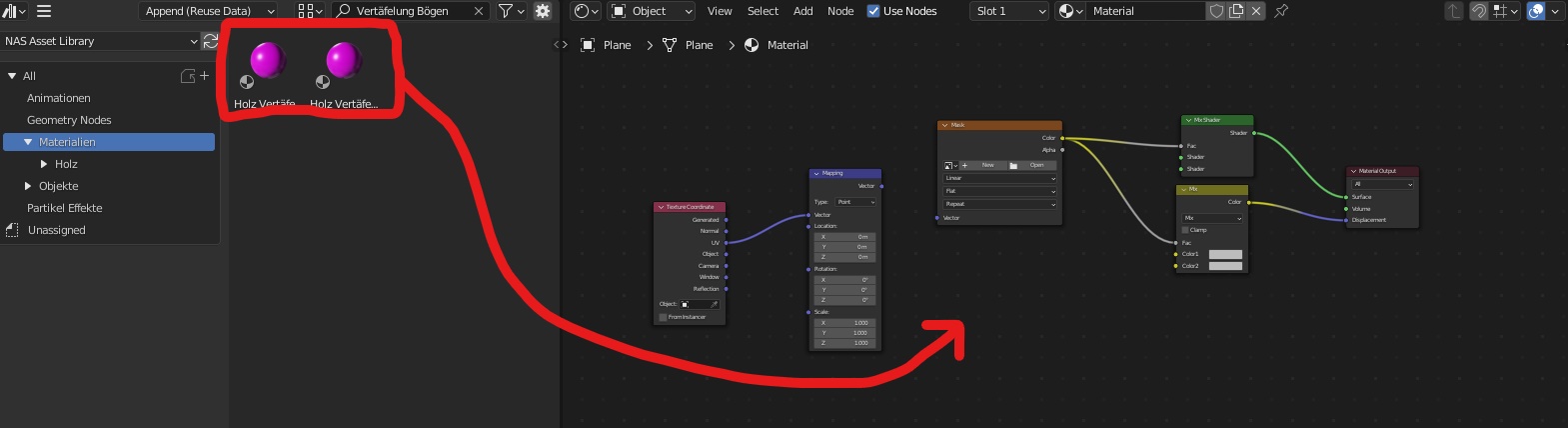
Task: Toggle the pin icon in node editor
Action: 1281,11
